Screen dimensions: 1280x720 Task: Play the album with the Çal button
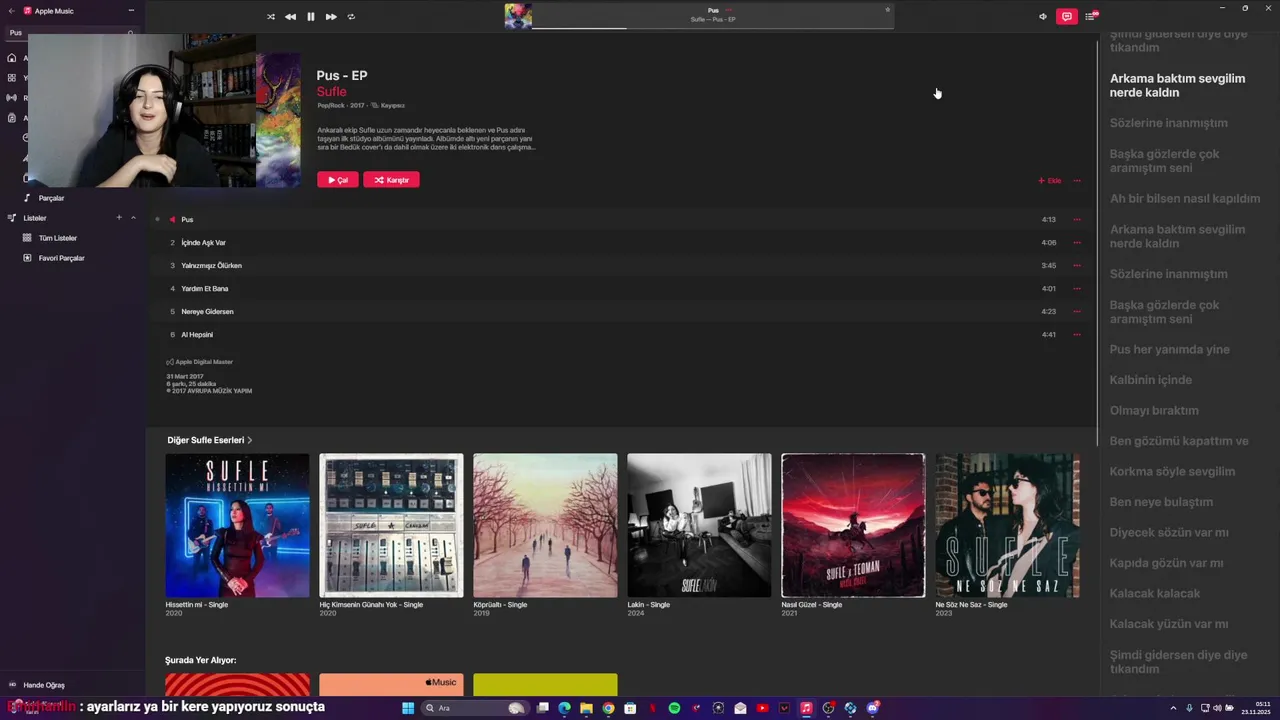click(x=338, y=180)
